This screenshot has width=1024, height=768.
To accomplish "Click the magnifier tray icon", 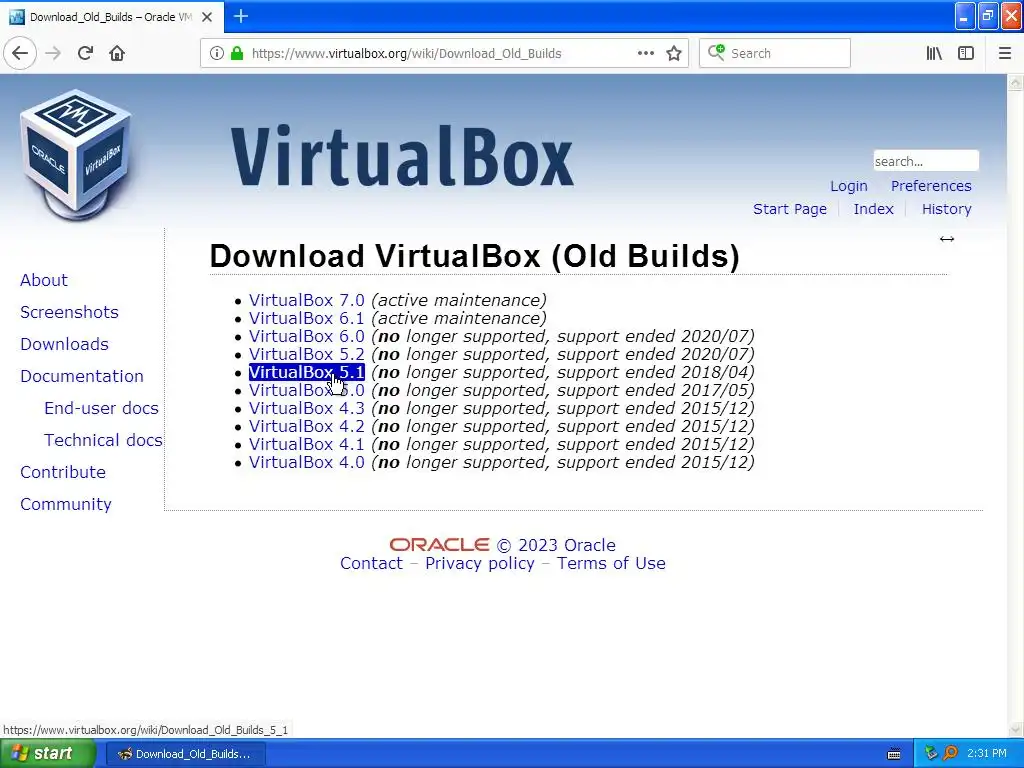I will click(x=950, y=754).
